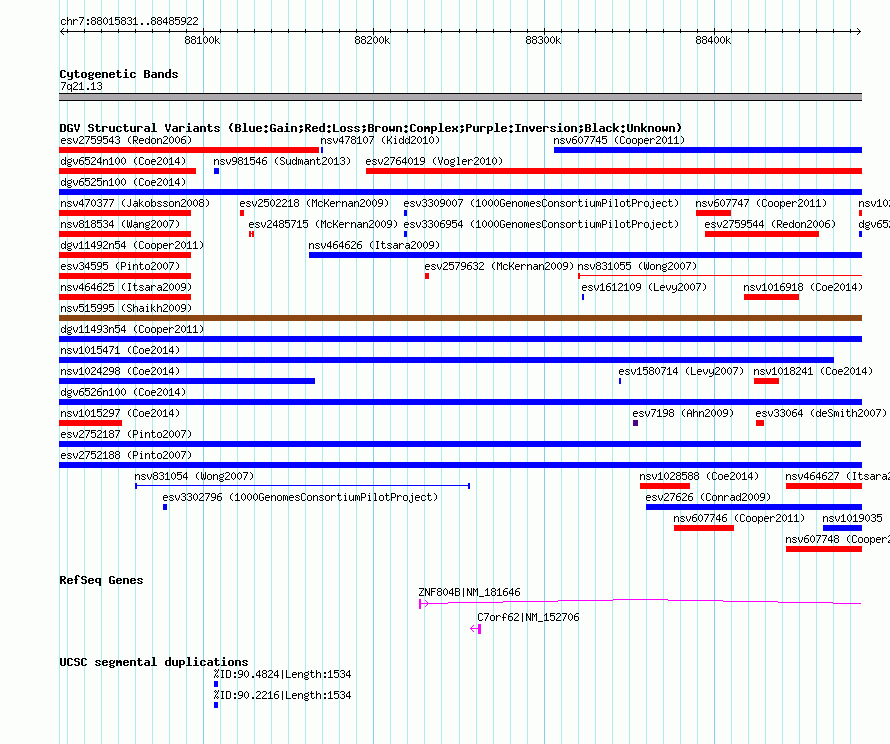Click the thin blue nsv831054 span line

303,486
